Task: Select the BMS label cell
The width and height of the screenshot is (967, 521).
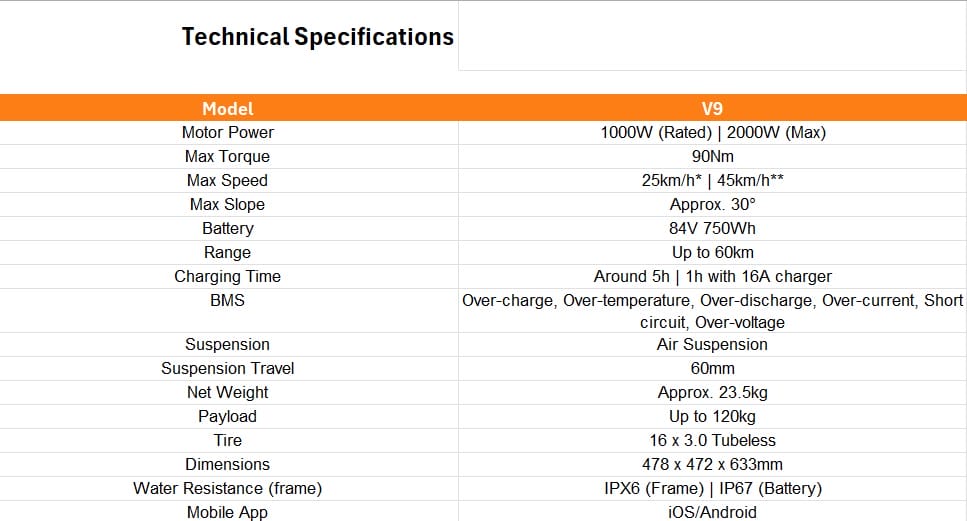Action: click(x=228, y=300)
